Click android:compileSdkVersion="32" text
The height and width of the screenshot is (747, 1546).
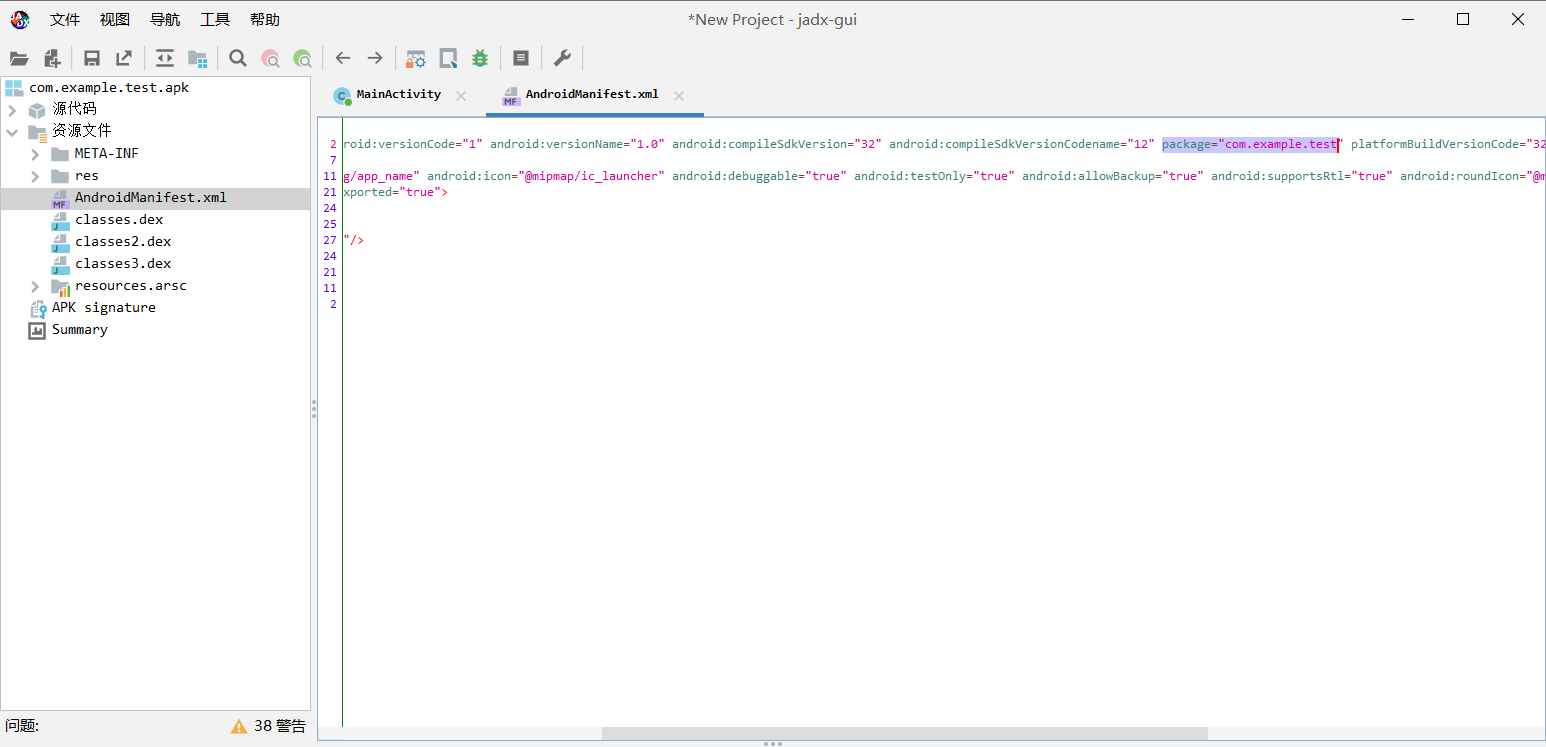[776, 144]
